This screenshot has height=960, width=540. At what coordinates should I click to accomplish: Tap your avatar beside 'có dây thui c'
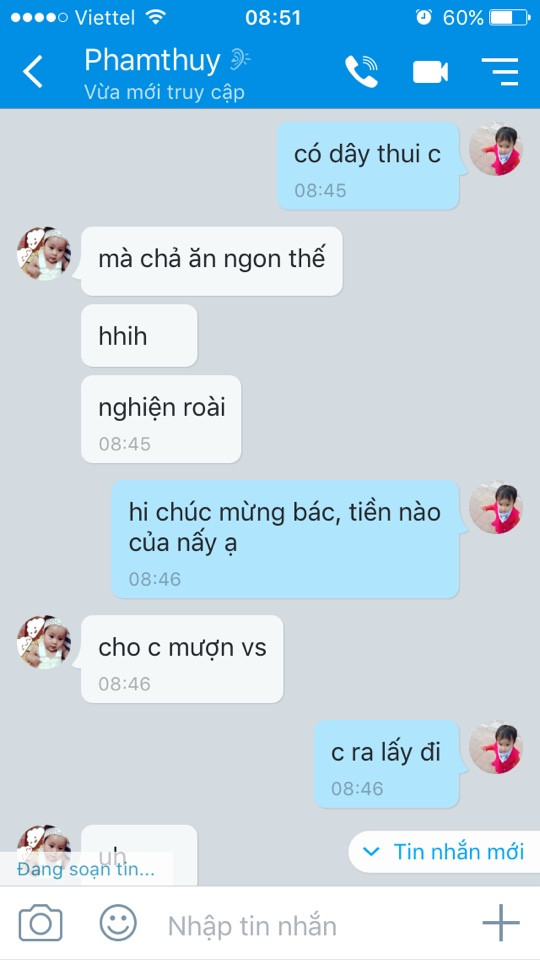pyautogui.click(x=495, y=149)
